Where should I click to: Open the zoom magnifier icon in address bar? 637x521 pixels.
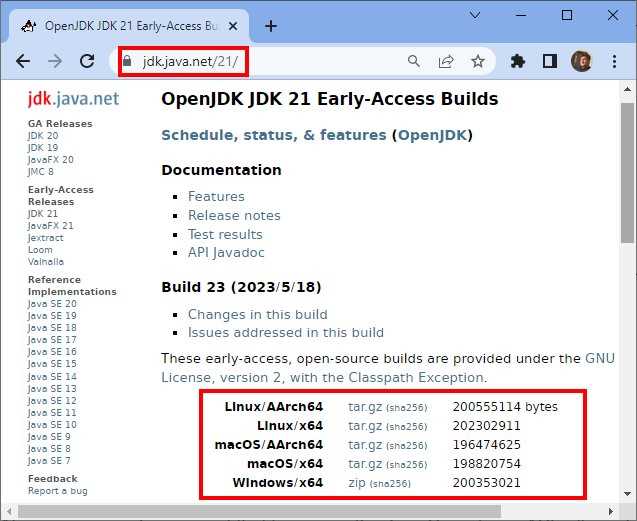click(x=414, y=61)
